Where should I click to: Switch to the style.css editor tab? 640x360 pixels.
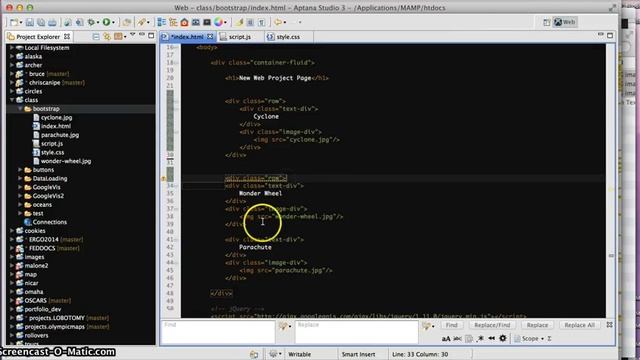(288, 37)
